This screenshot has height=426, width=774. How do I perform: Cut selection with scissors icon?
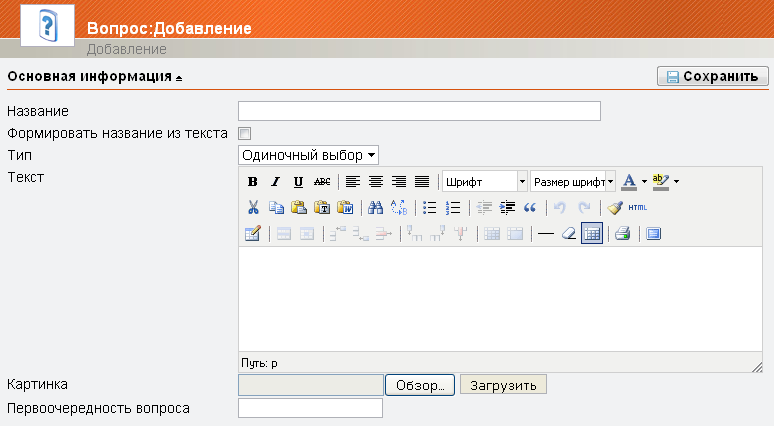(x=253, y=207)
